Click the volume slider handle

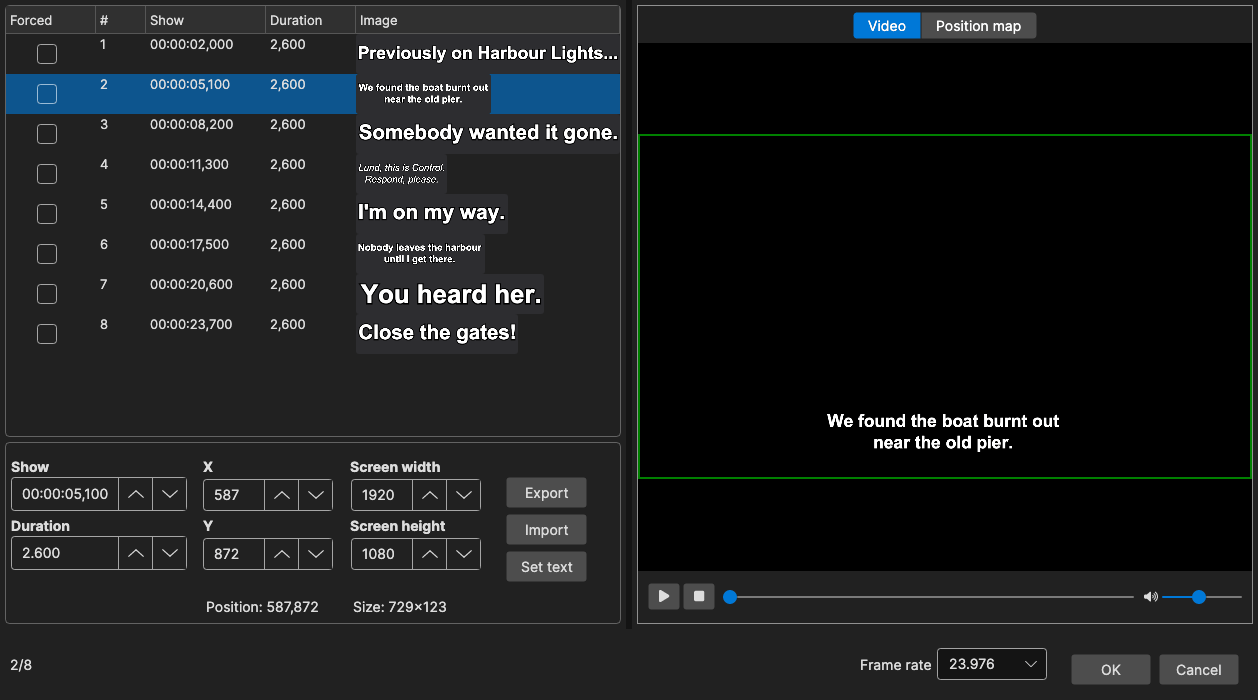pyautogui.click(x=1199, y=597)
